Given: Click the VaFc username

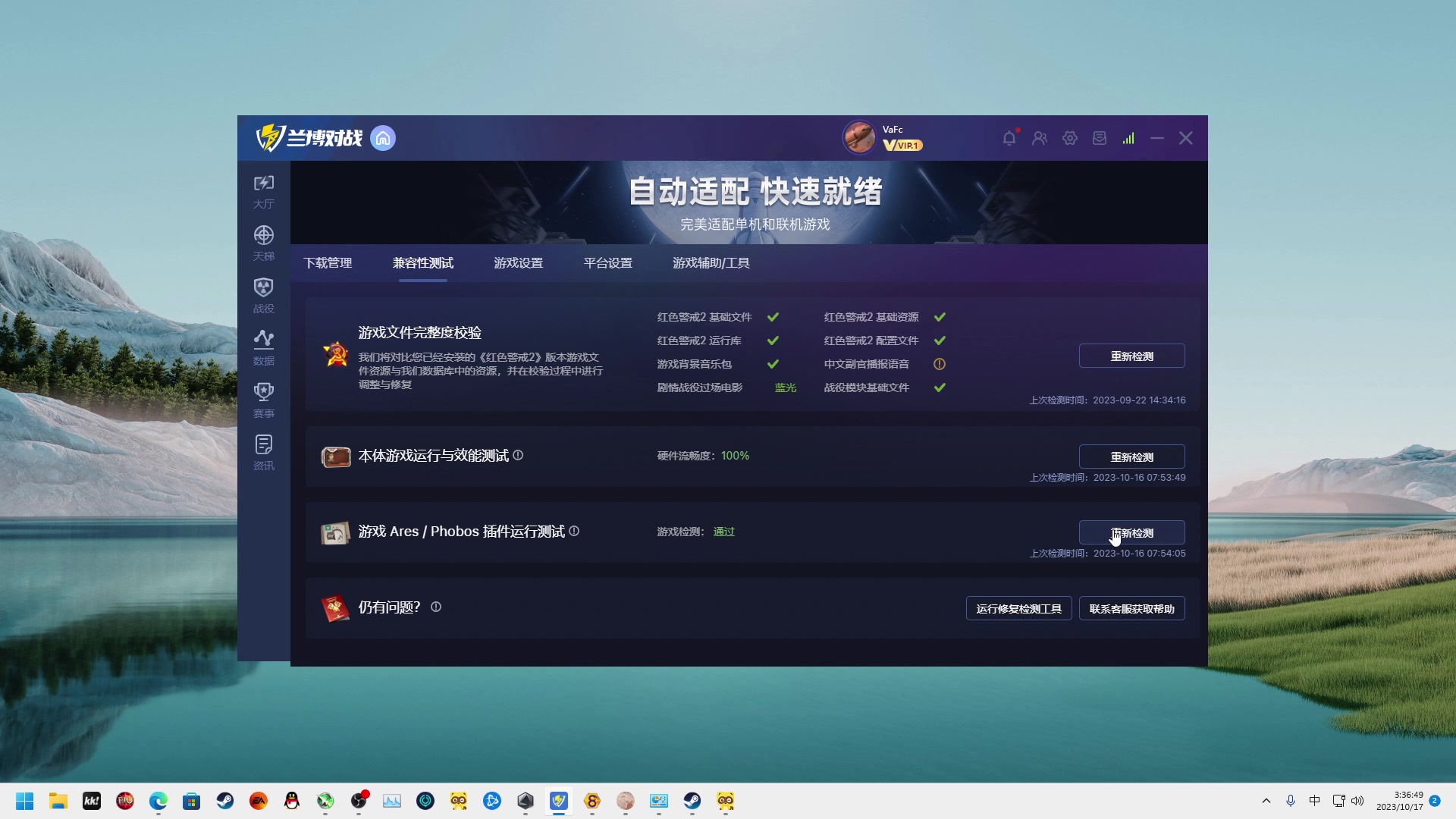Looking at the screenshot, I should click(x=893, y=130).
